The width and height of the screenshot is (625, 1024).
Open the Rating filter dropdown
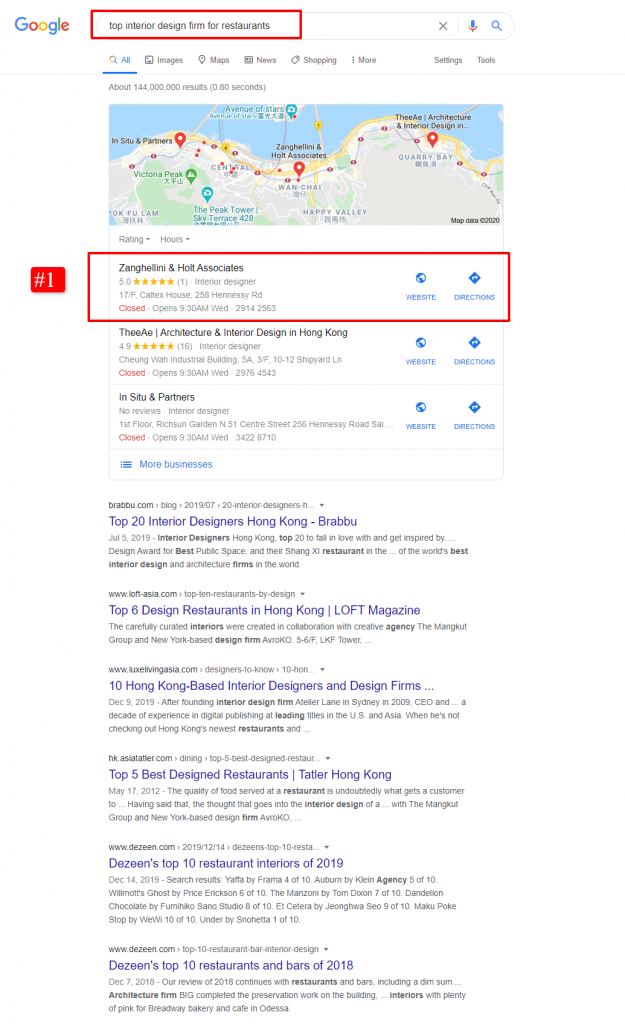134,240
